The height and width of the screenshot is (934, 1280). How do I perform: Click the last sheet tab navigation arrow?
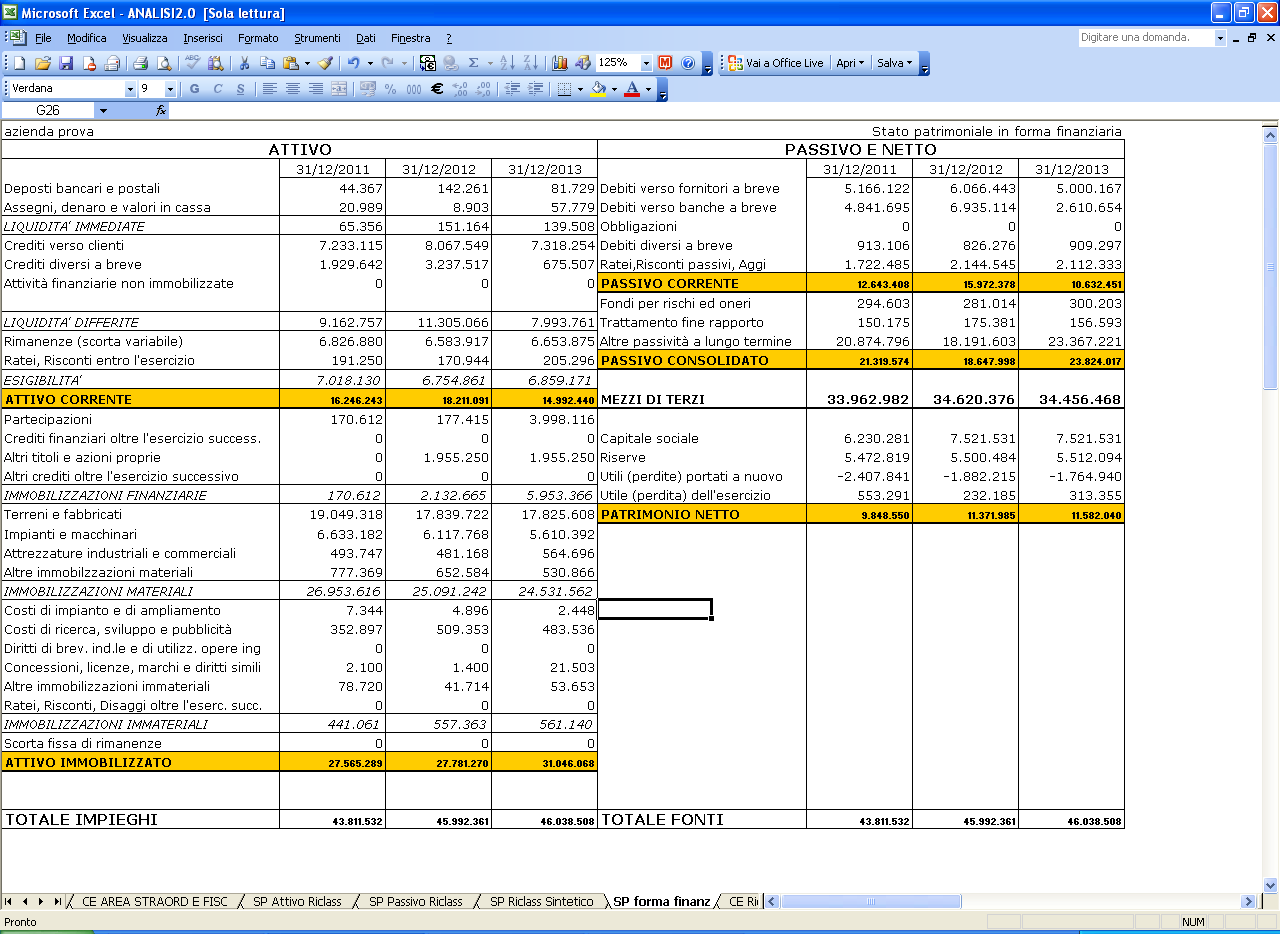[x=57, y=902]
